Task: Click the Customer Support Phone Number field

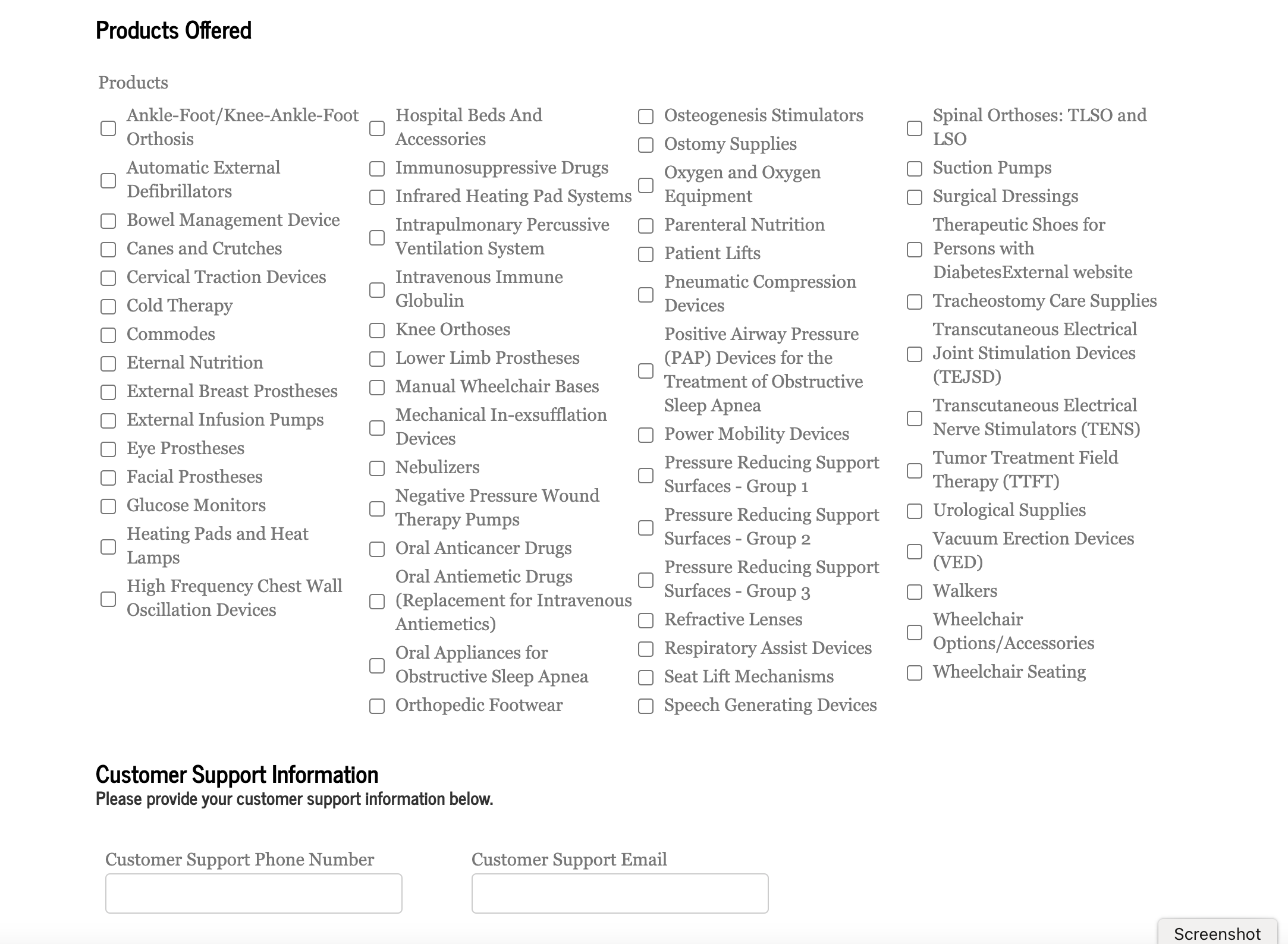Action: (x=254, y=893)
